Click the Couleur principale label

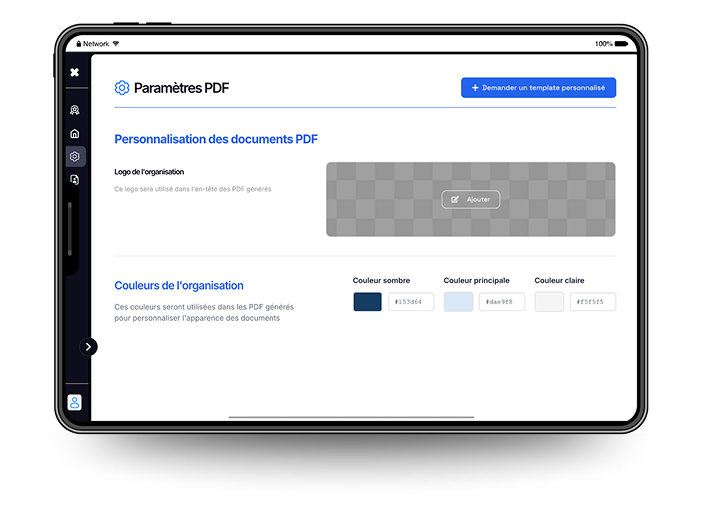click(476, 281)
